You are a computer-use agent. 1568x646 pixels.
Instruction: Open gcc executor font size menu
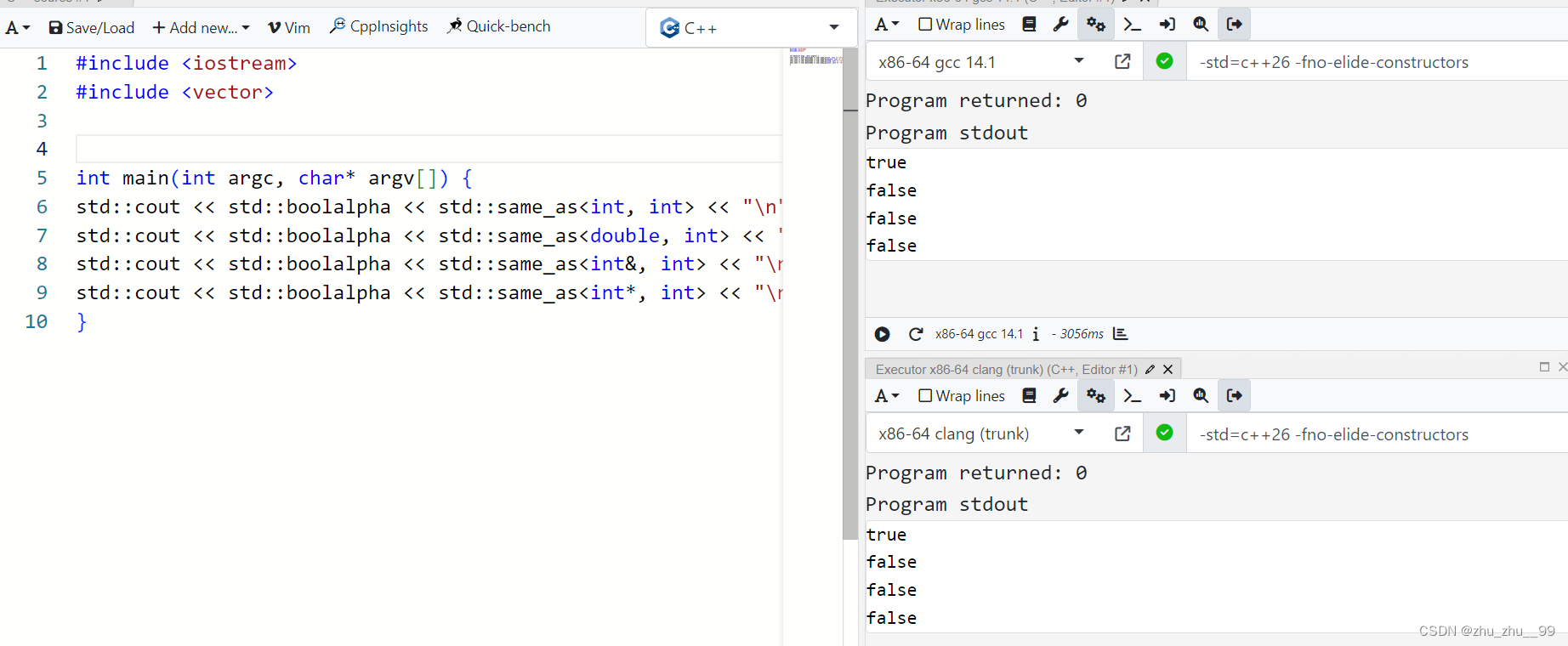[887, 25]
